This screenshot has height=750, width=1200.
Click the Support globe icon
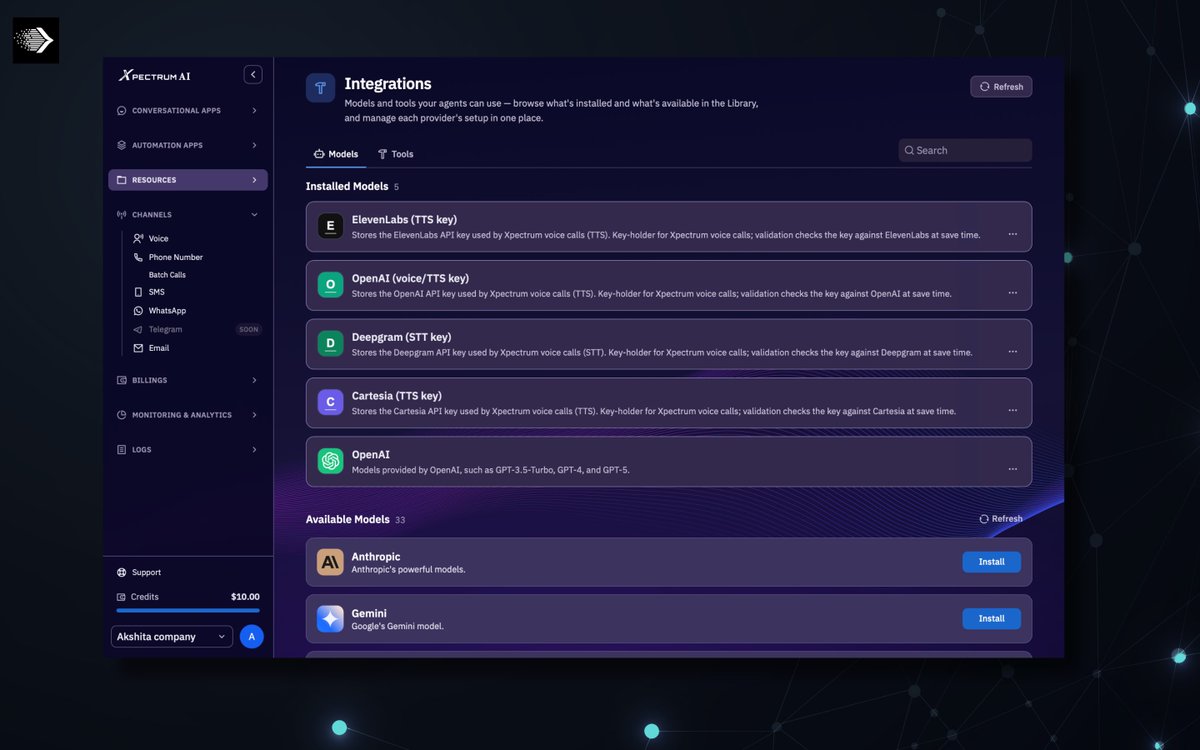point(122,573)
